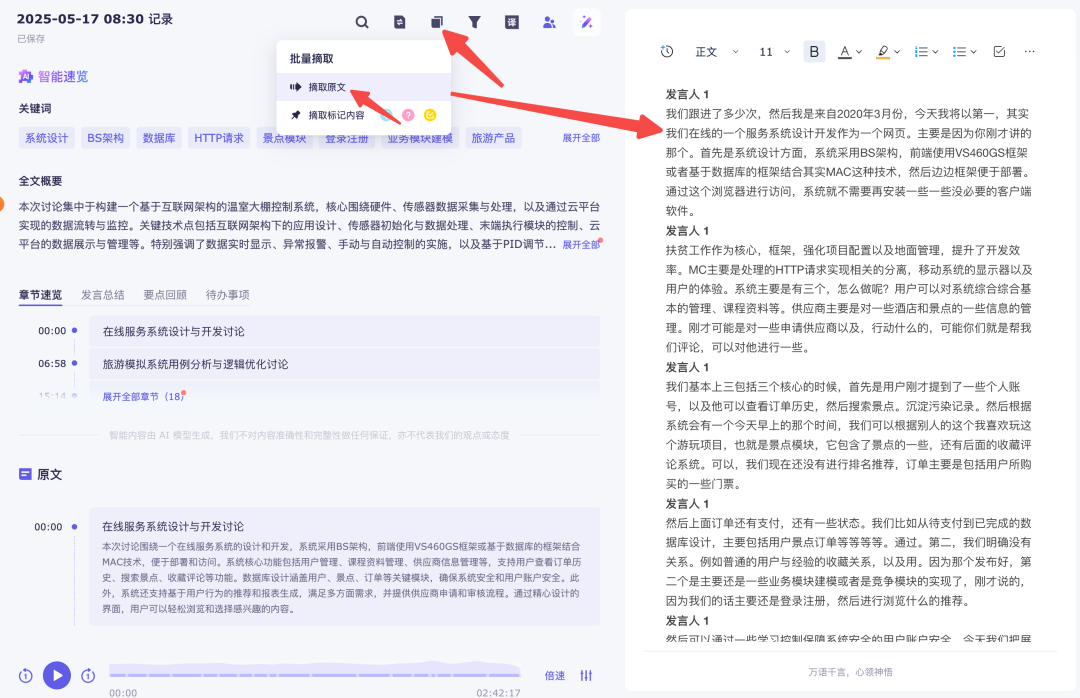Screen dimensions: 1080x698
Task: Seek within the audio progress waveform bar
Action: pos(315,670)
